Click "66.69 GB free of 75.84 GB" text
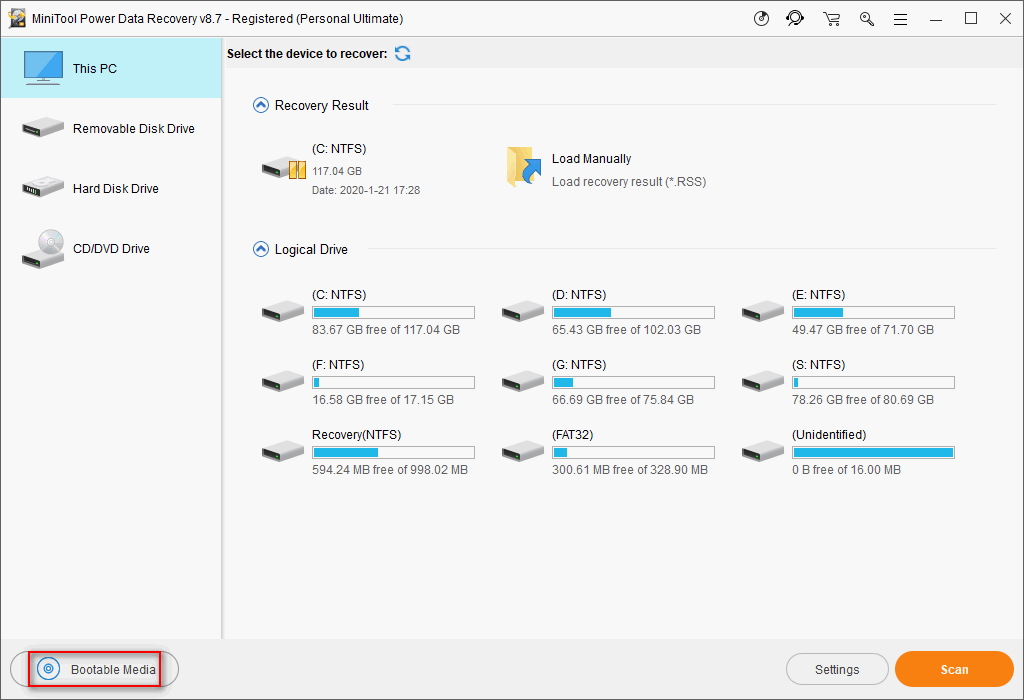1024x700 pixels. [623, 400]
